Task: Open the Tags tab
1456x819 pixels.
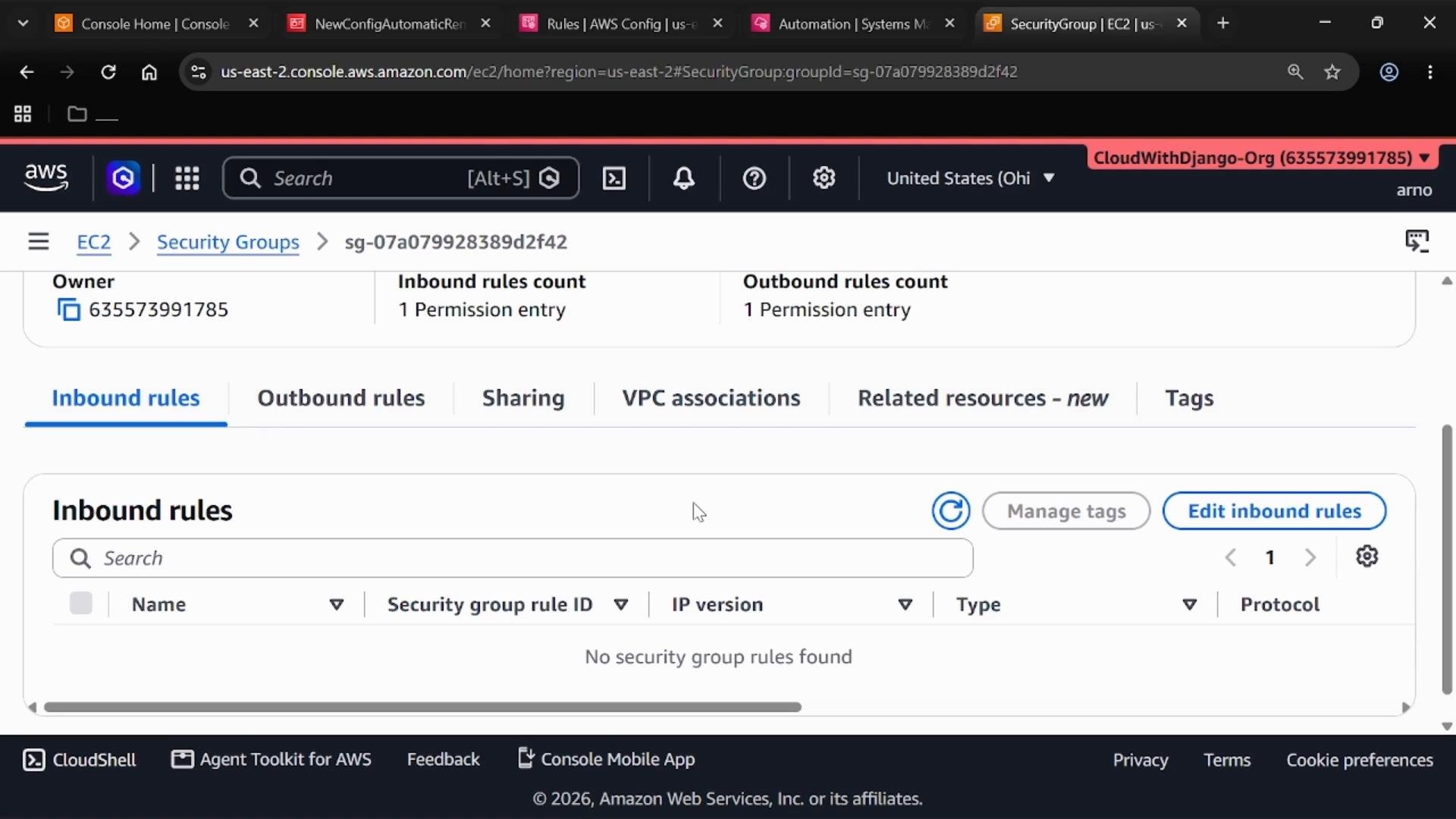Action: coord(1189,398)
